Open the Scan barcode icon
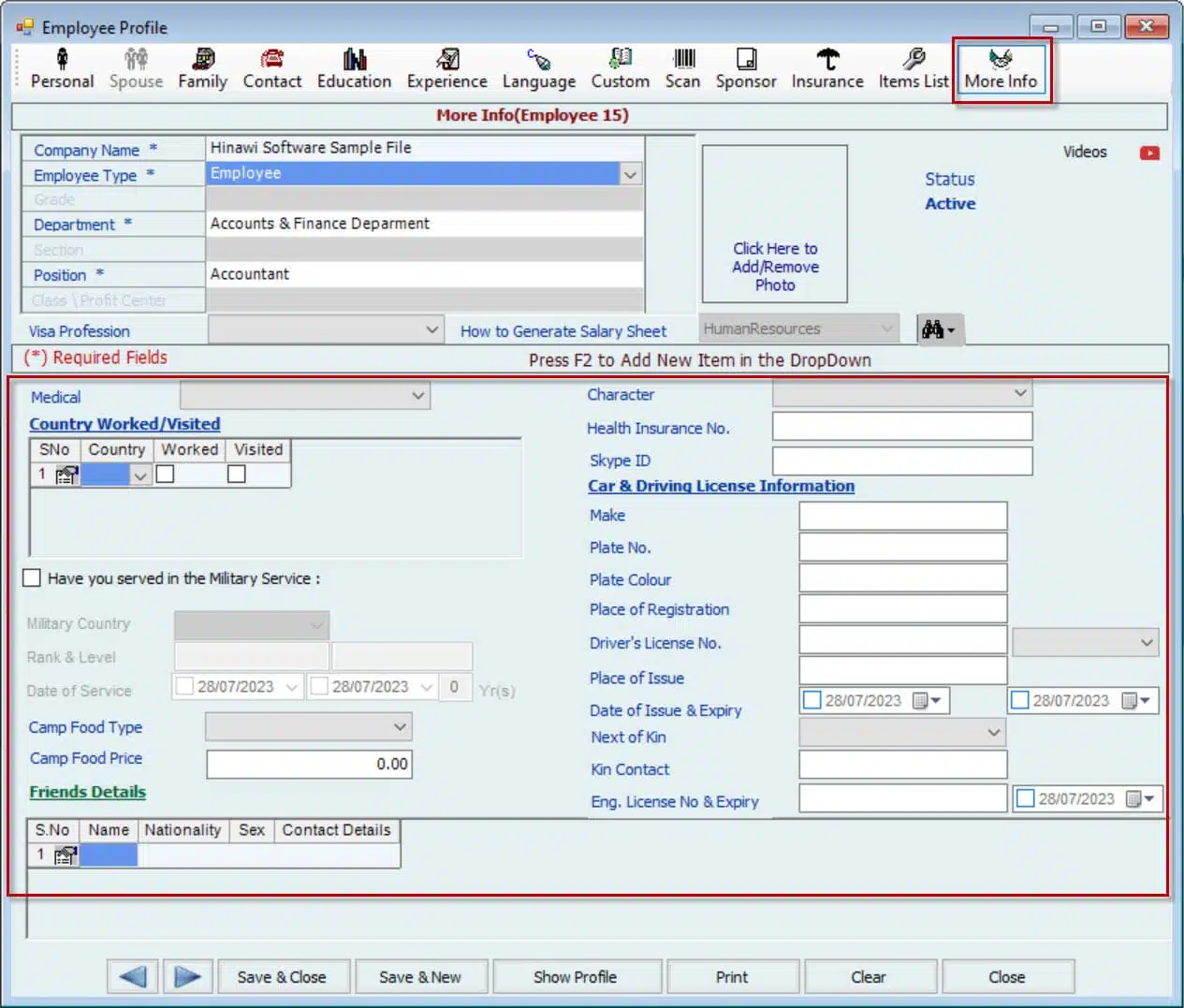The width and height of the screenshot is (1184, 1008). [x=684, y=60]
